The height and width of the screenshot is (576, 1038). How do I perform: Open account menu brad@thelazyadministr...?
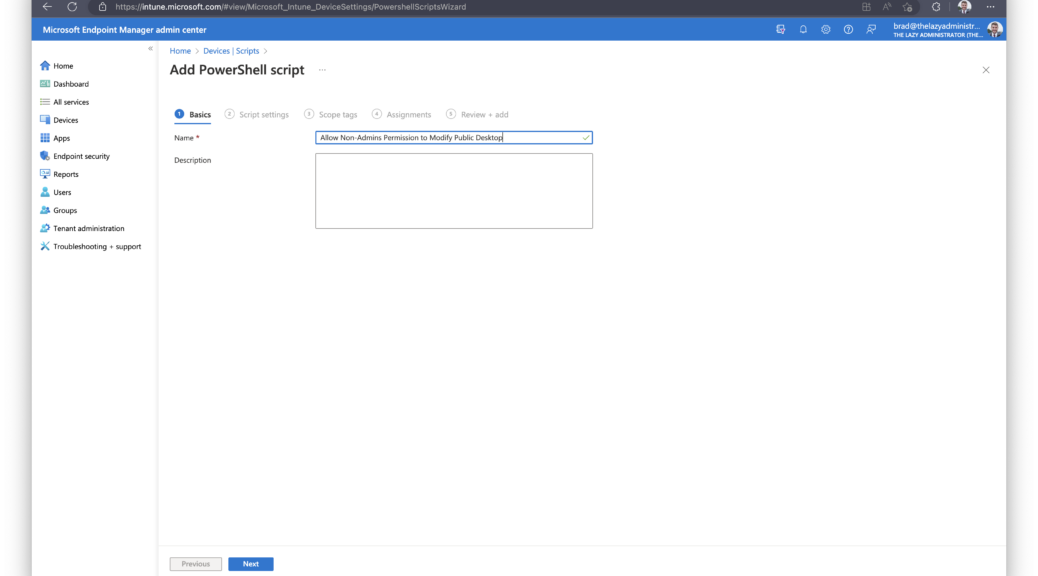tap(947, 30)
